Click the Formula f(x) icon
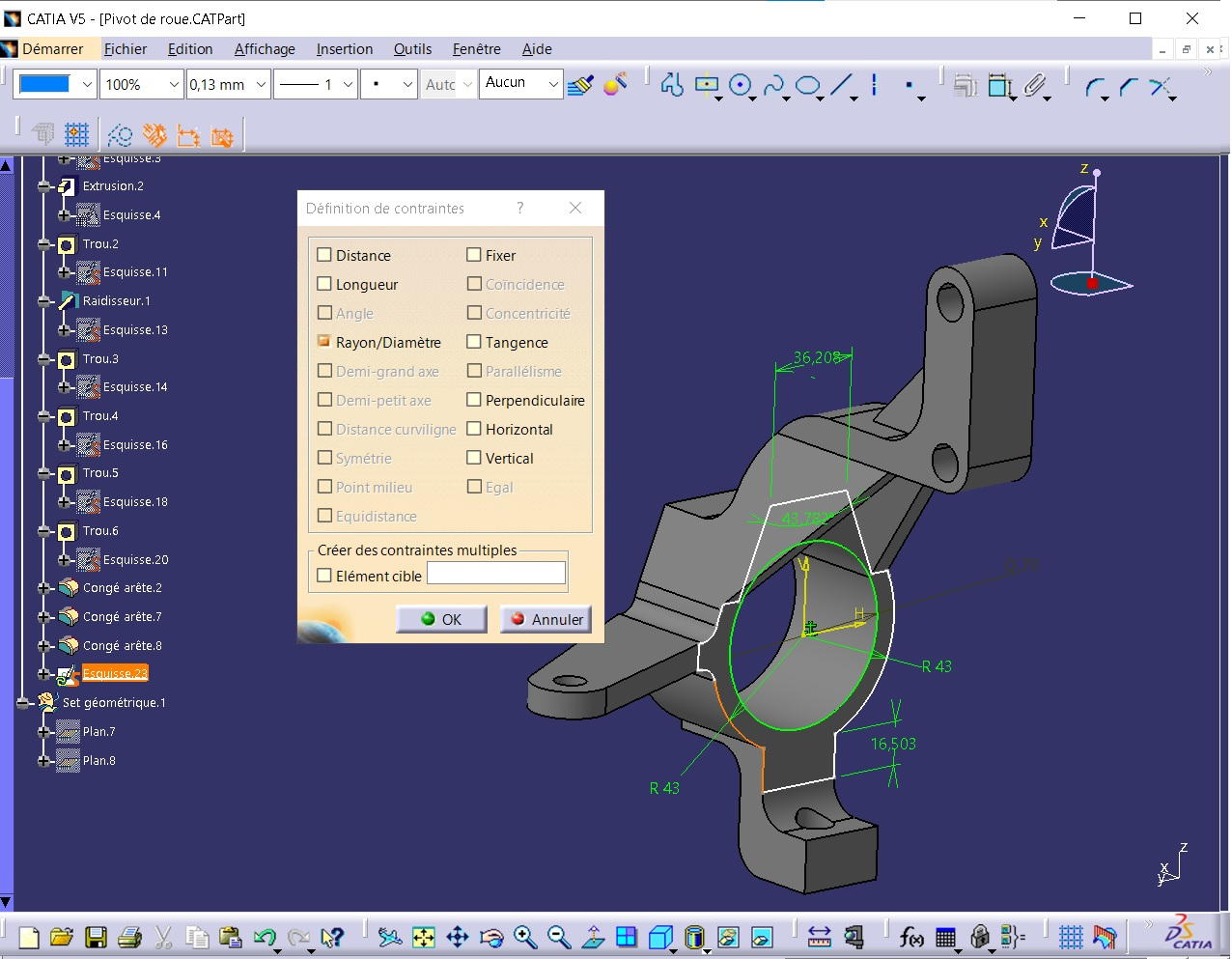 point(910,937)
